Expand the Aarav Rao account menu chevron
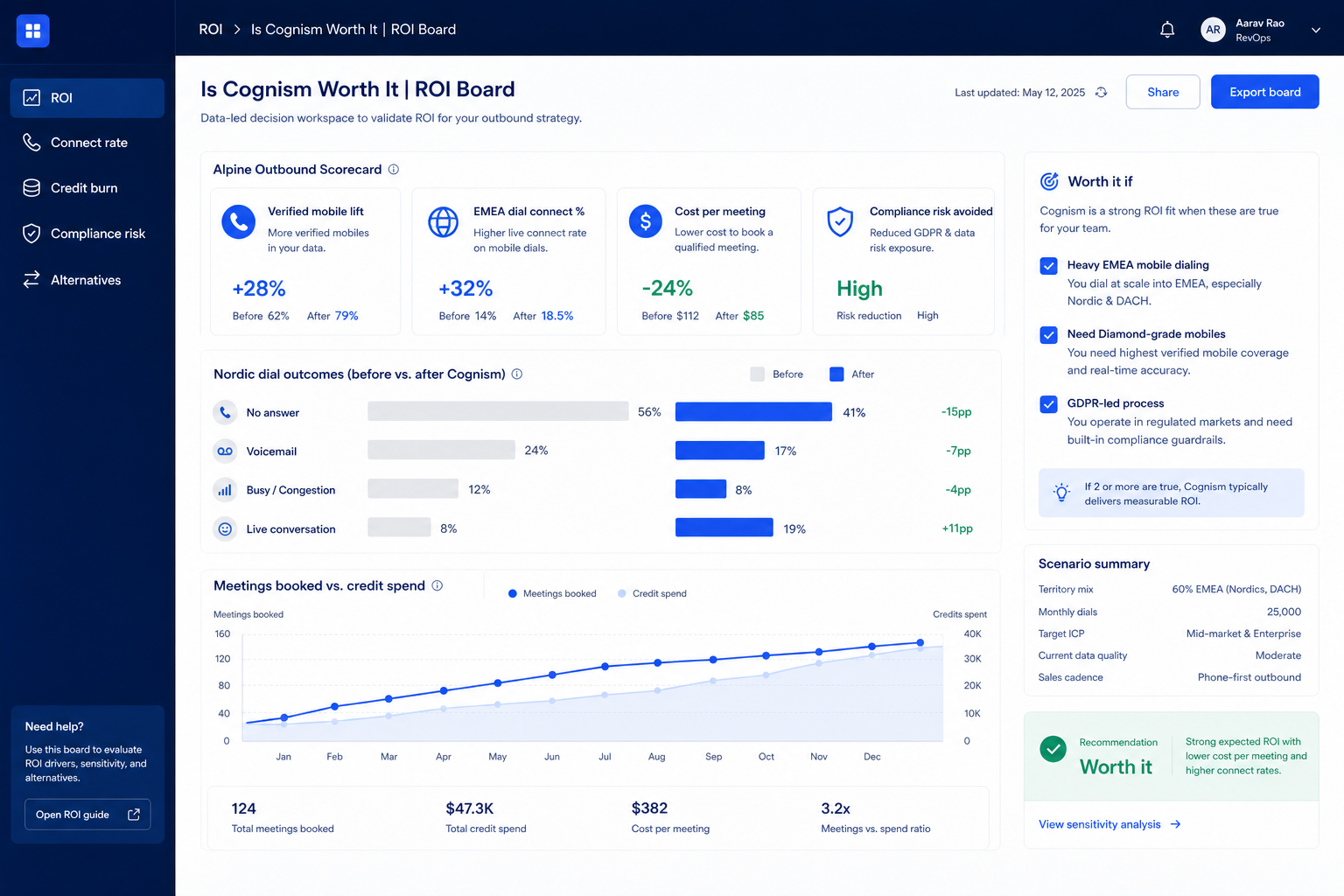The width and height of the screenshot is (1344, 896). (x=1315, y=30)
